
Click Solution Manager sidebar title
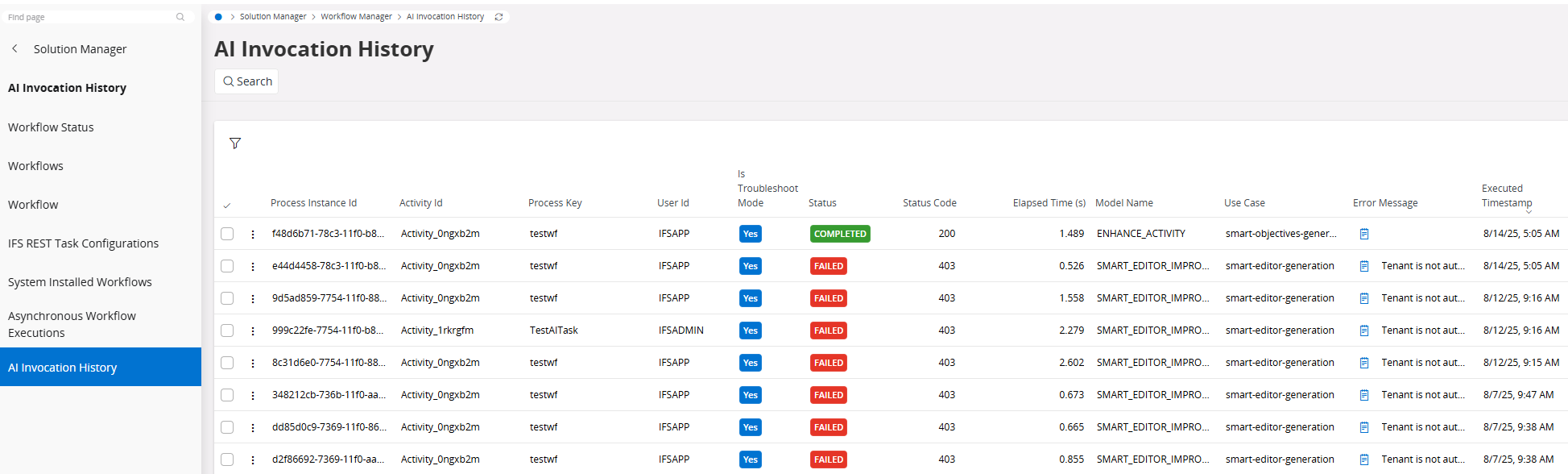(80, 49)
